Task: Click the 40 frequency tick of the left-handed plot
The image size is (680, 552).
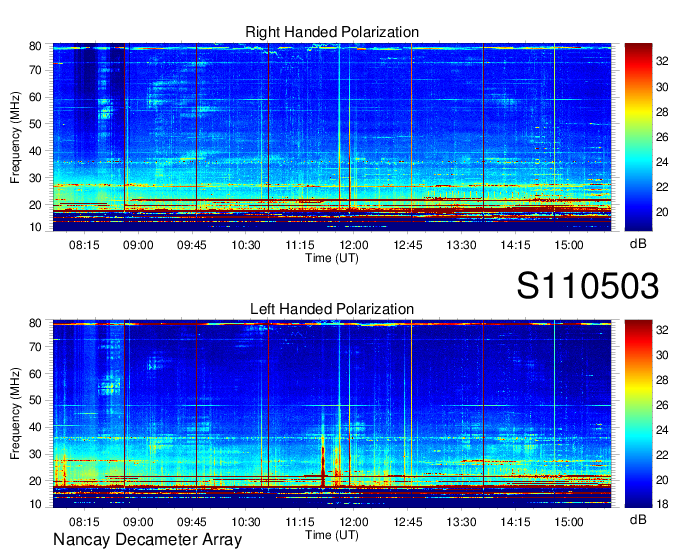Action: point(35,427)
